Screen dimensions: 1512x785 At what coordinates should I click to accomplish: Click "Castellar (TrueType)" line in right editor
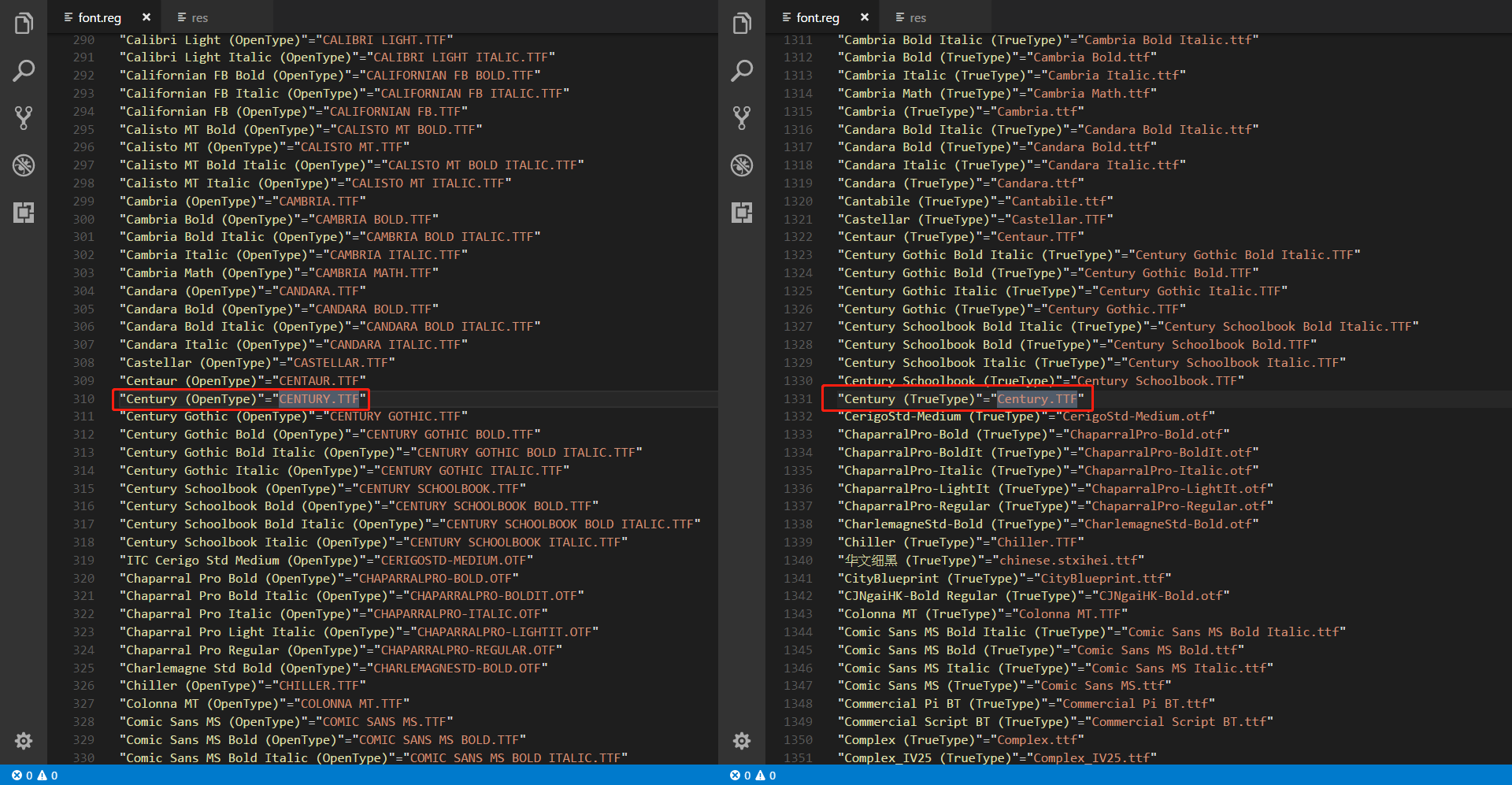[975, 220]
